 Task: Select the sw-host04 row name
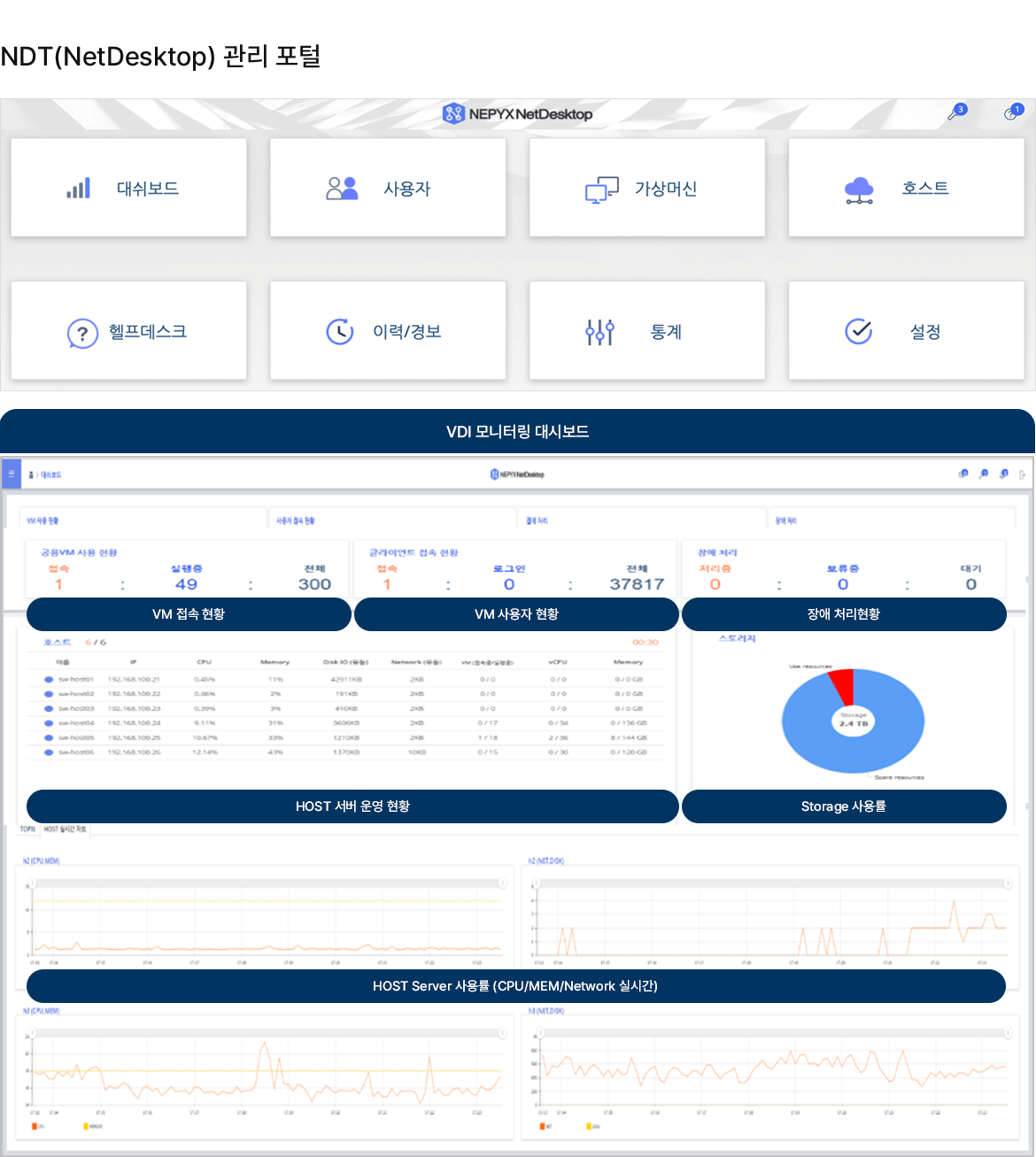(76, 723)
